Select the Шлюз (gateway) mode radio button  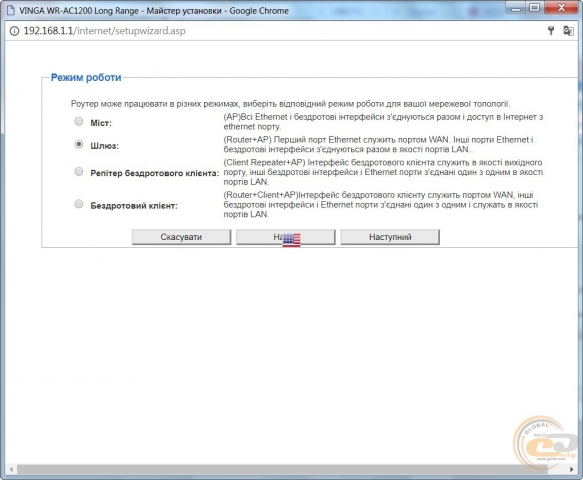79,144
